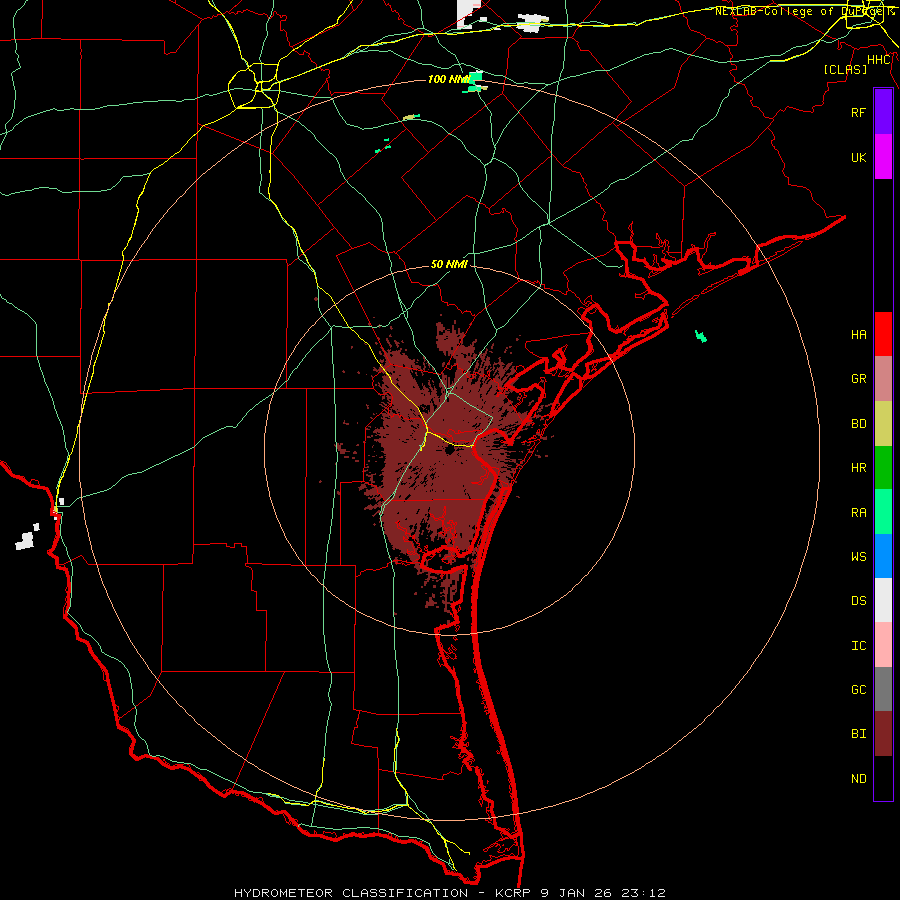The height and width of the screenshot is (900, 900).
Task: Click the ND black legend swatch
Action: [883, 778]
